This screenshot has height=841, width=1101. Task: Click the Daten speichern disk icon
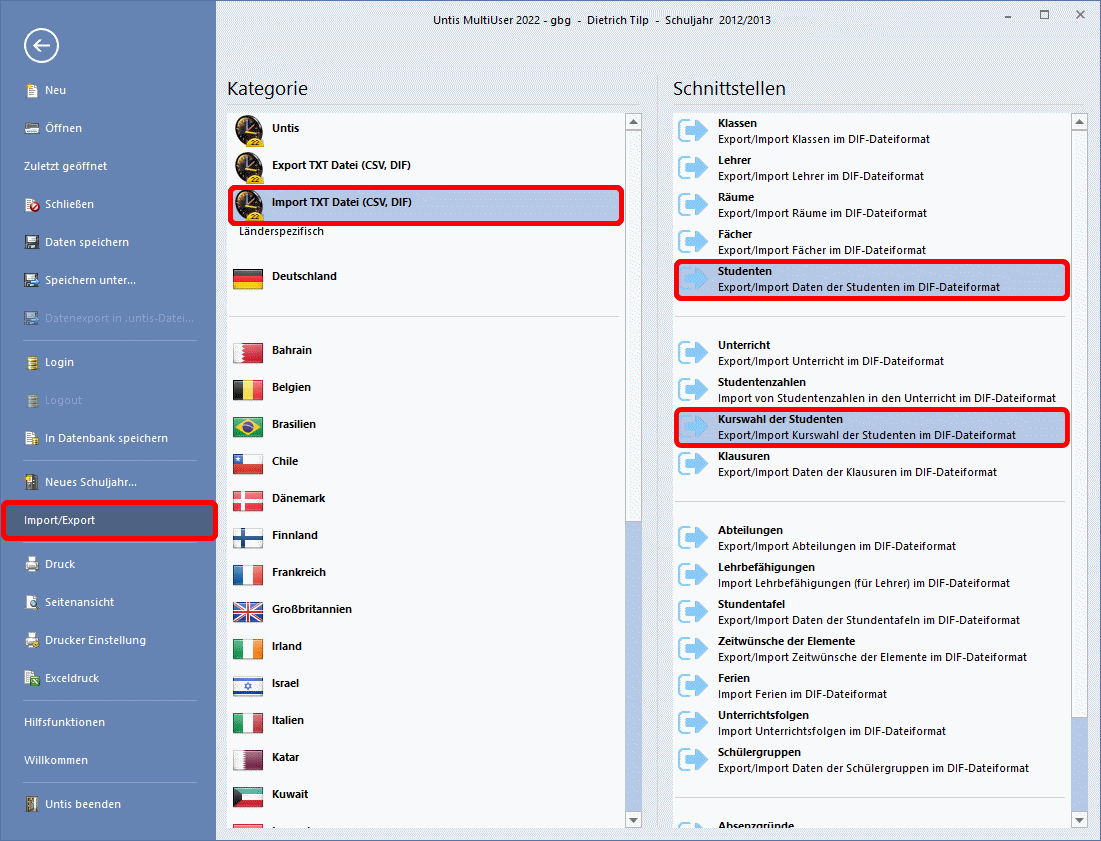click(x=32, y=242)
